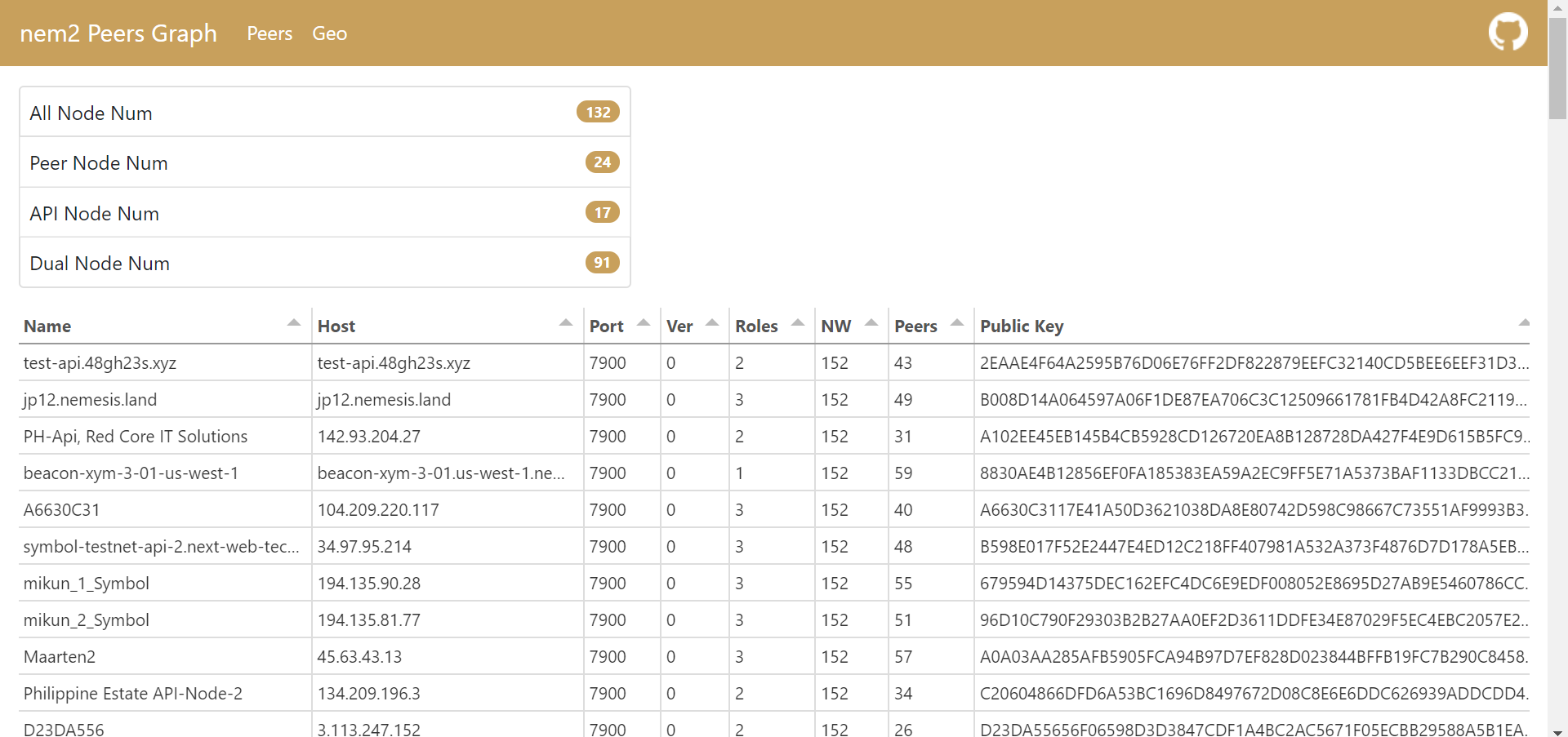Click the Host column header text
1568x737 pixels.
click(x=336, y=326)
